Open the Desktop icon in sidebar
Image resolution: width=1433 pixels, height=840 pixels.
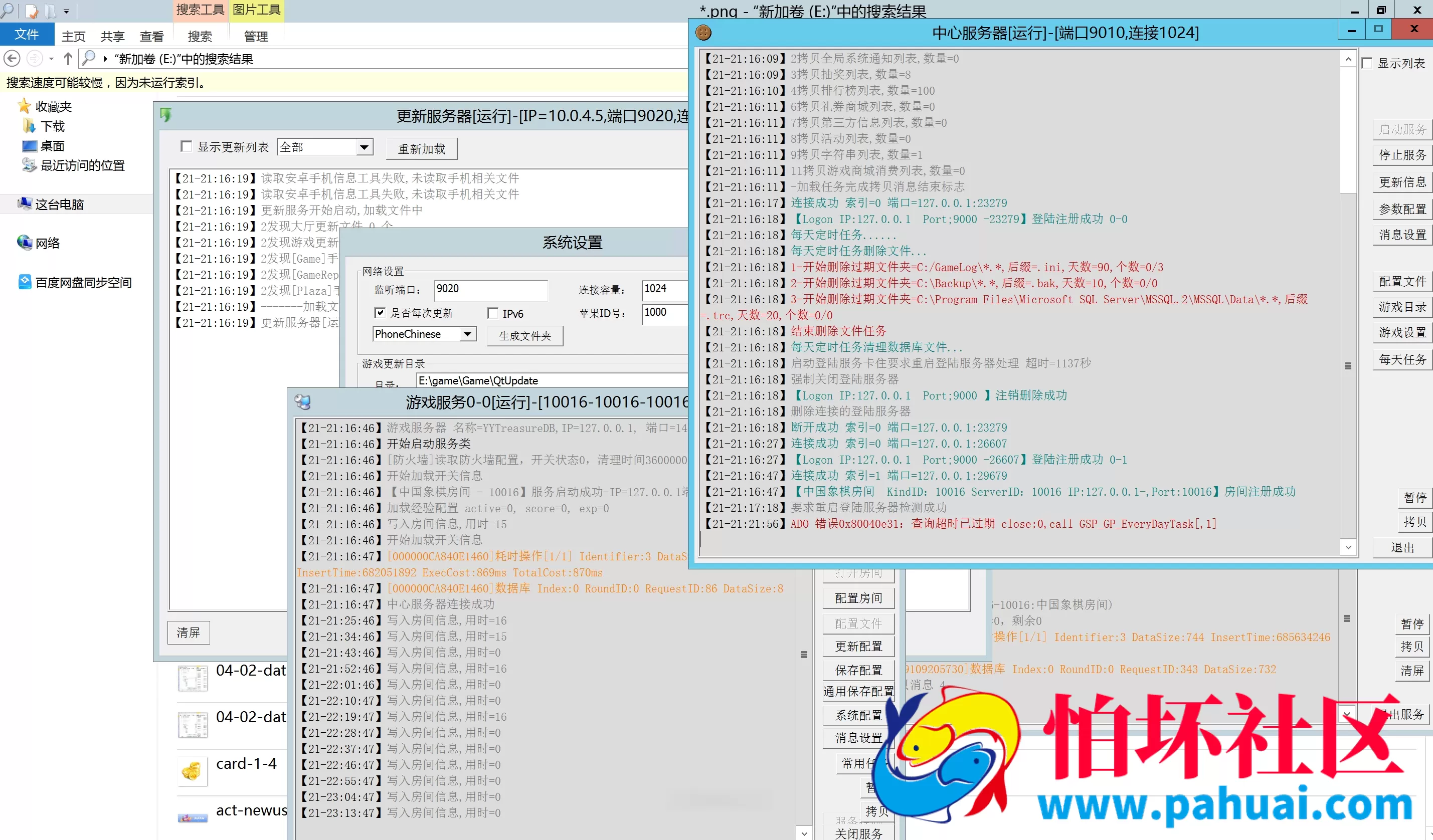pos(30,145)
